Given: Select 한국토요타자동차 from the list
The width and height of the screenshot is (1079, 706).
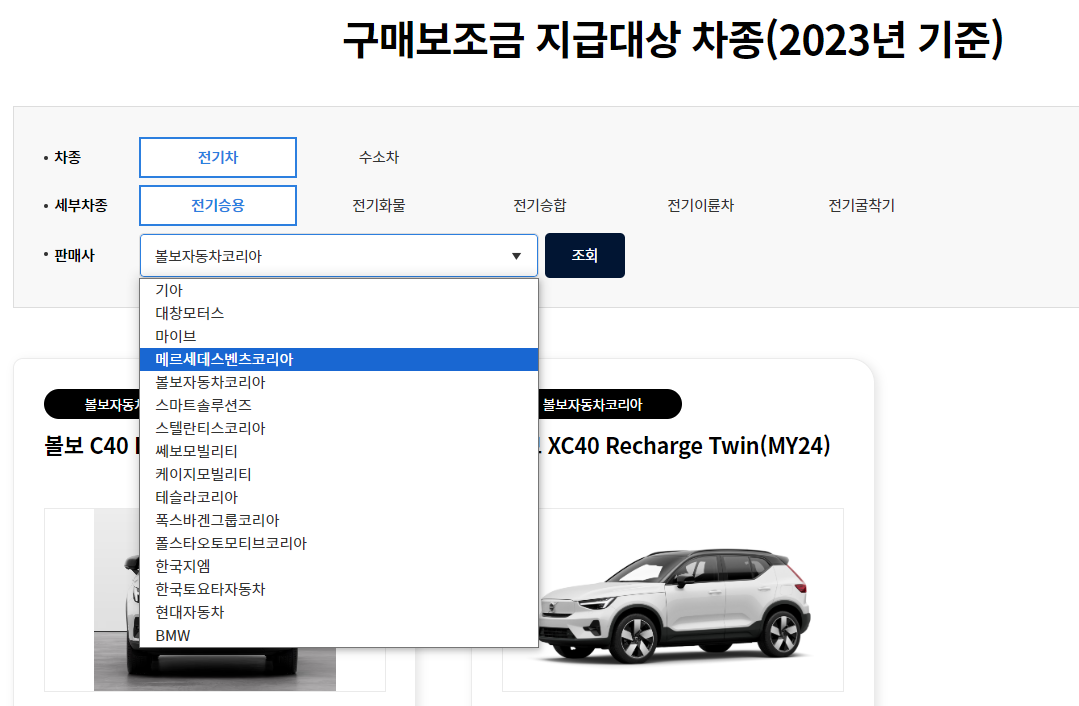Looking at the screenshot, I should (x=339, y=589).
